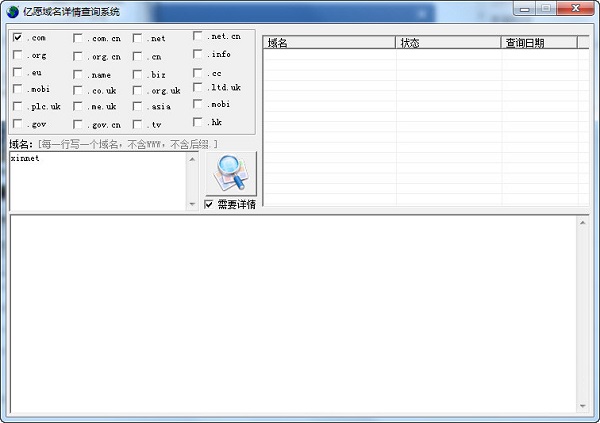The image size is (600, 423).
Task: Select the .hk checkbox
Action: [x=197, y=122]
